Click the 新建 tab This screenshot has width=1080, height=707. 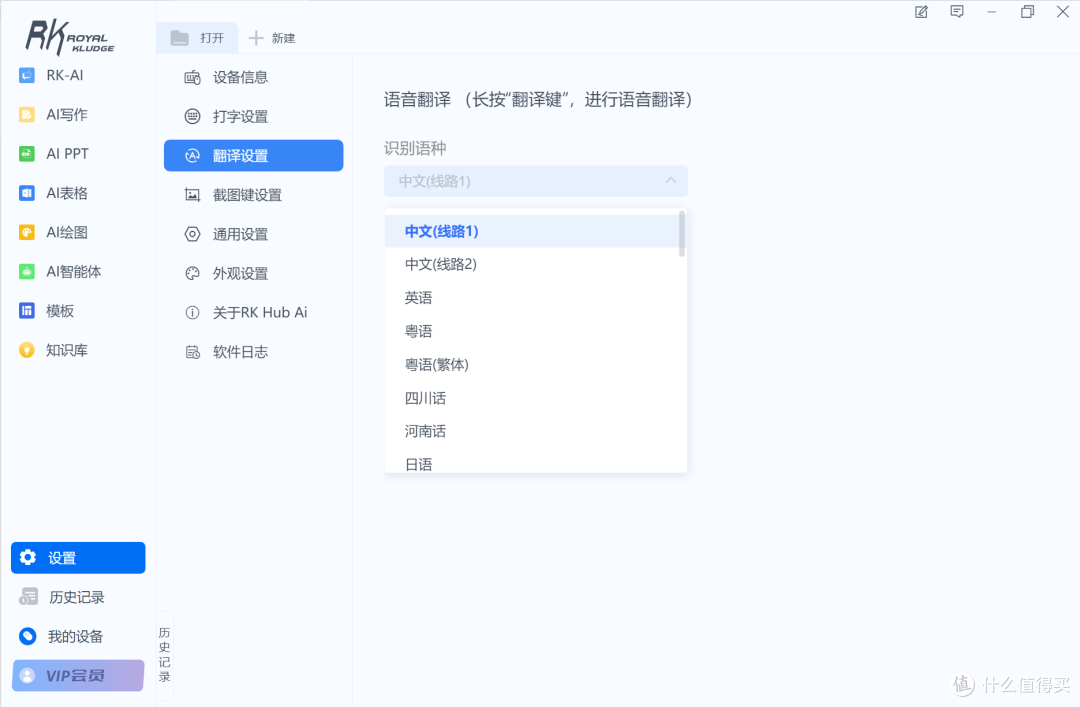point(272,38)
